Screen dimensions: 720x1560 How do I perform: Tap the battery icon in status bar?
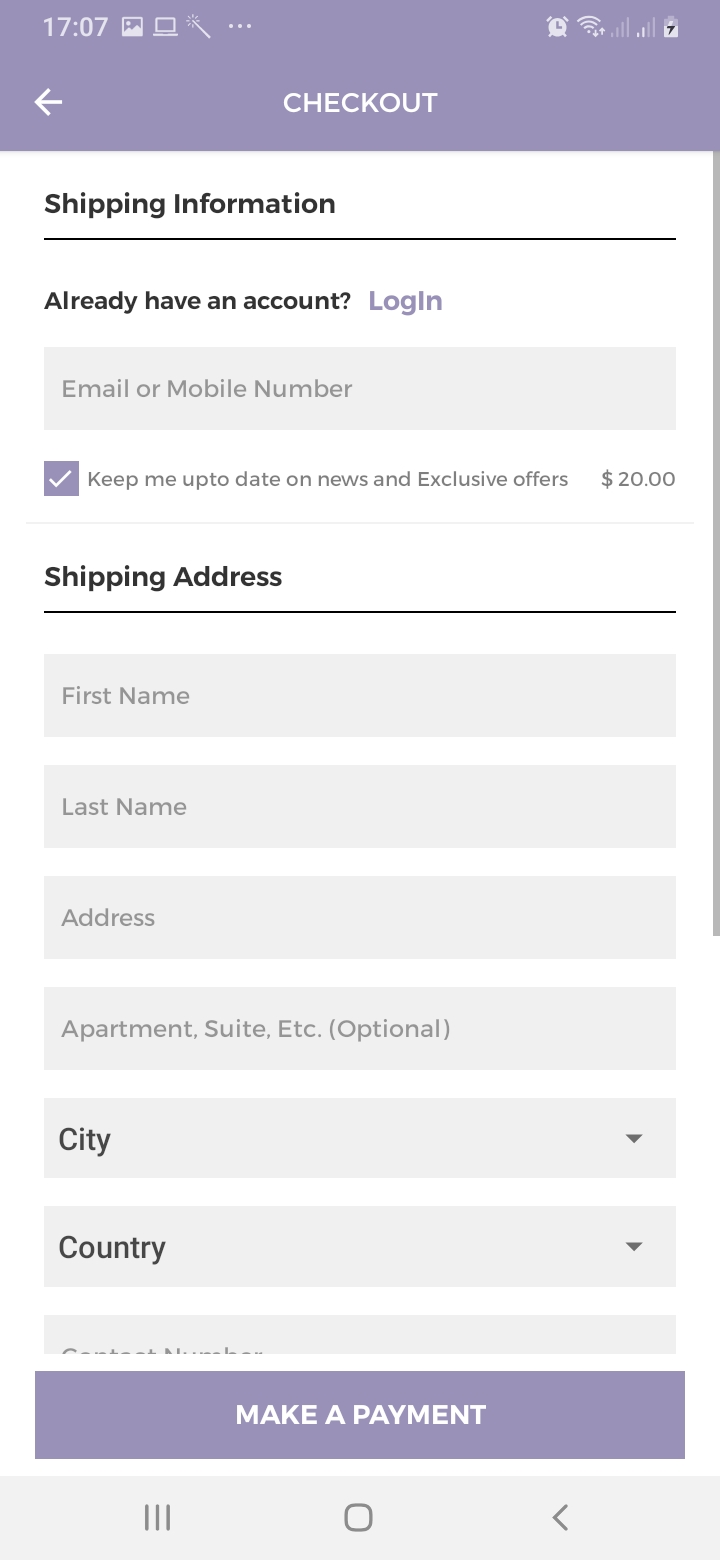click(671, 27)
